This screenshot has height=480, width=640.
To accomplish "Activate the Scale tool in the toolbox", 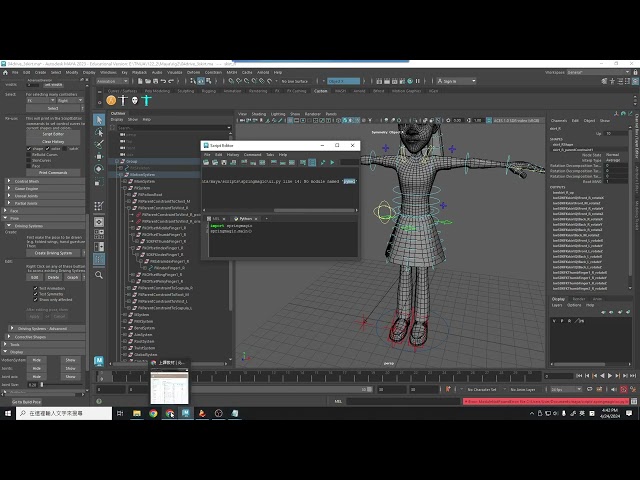I will [99, 182].
